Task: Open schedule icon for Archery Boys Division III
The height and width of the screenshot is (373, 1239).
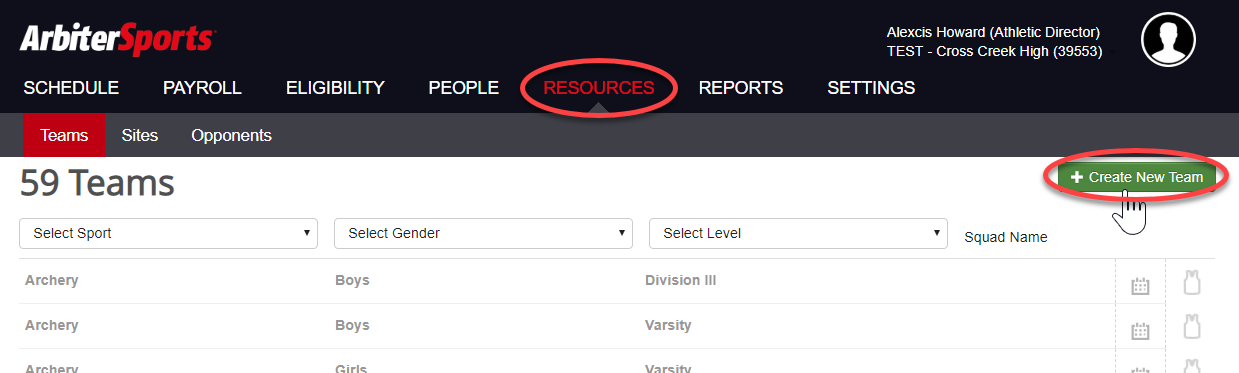Action: click(x=1140, y=286)
